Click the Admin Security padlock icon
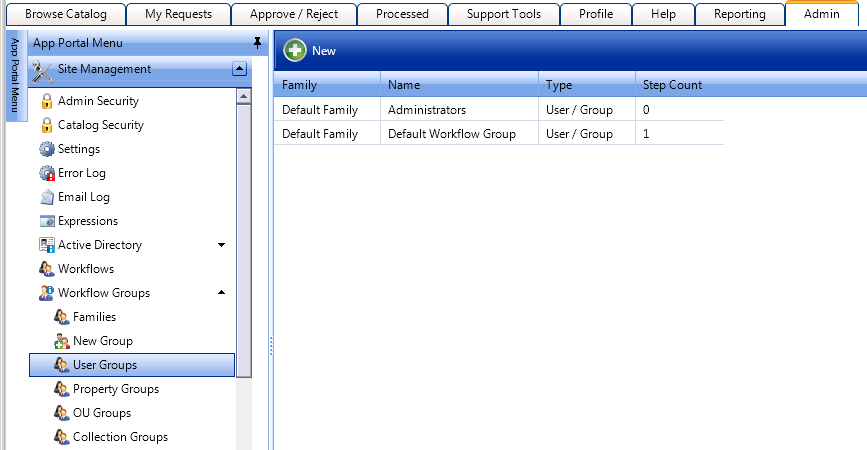This screenshot has width=867, height=450. point(46,101)
